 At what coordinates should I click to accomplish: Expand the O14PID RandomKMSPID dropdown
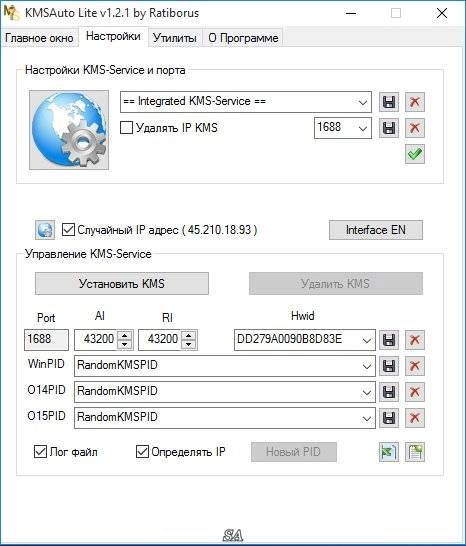[x=366, y=392]
